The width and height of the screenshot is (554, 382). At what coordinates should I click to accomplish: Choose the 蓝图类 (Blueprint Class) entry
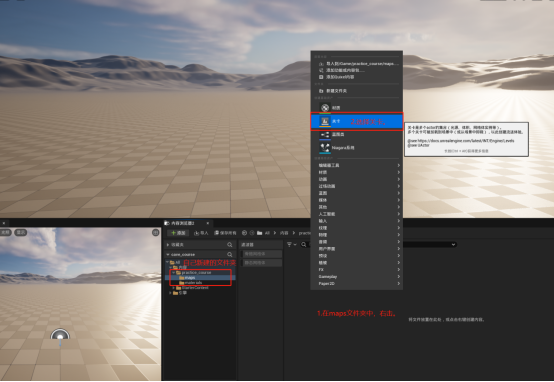[x=356, y=135]
